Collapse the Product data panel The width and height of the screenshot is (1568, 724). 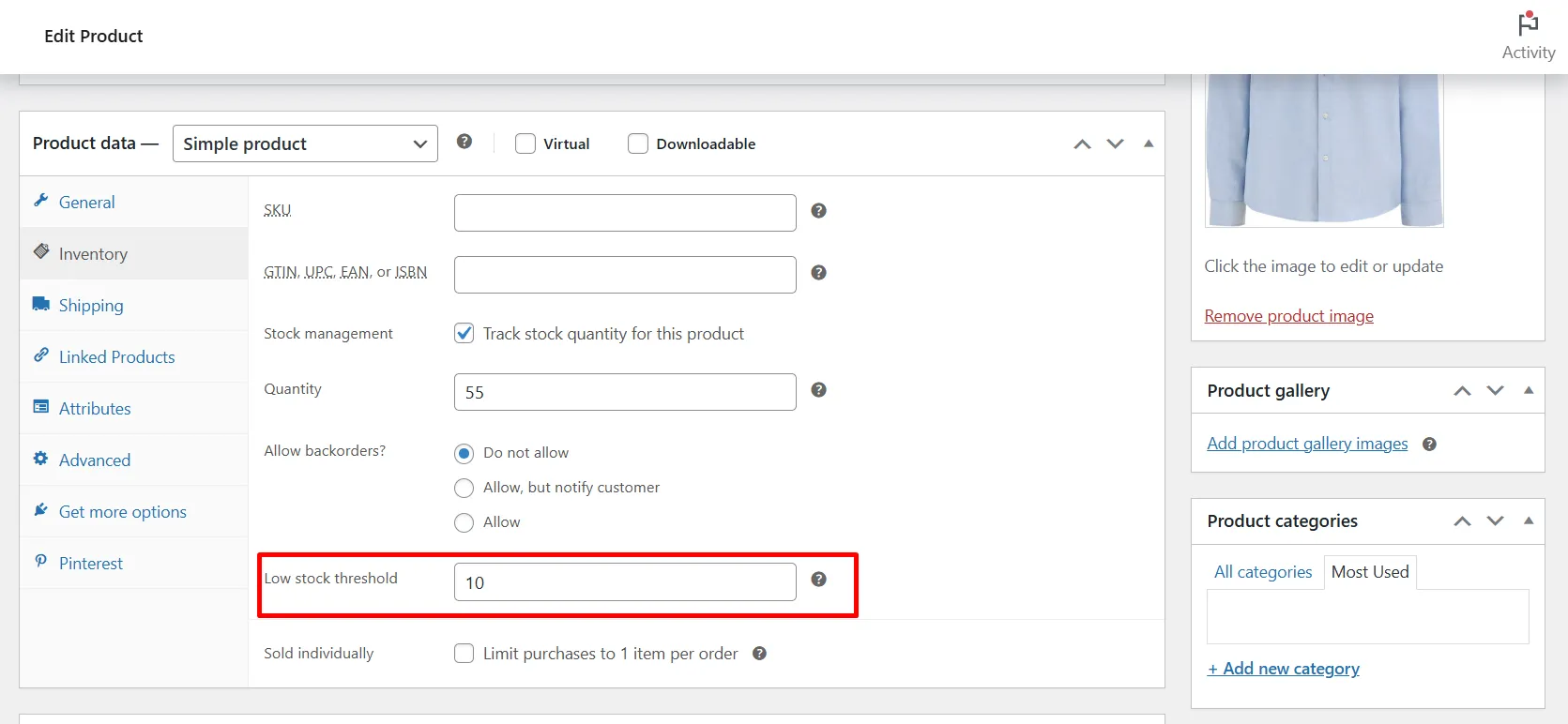(1149, 143)
